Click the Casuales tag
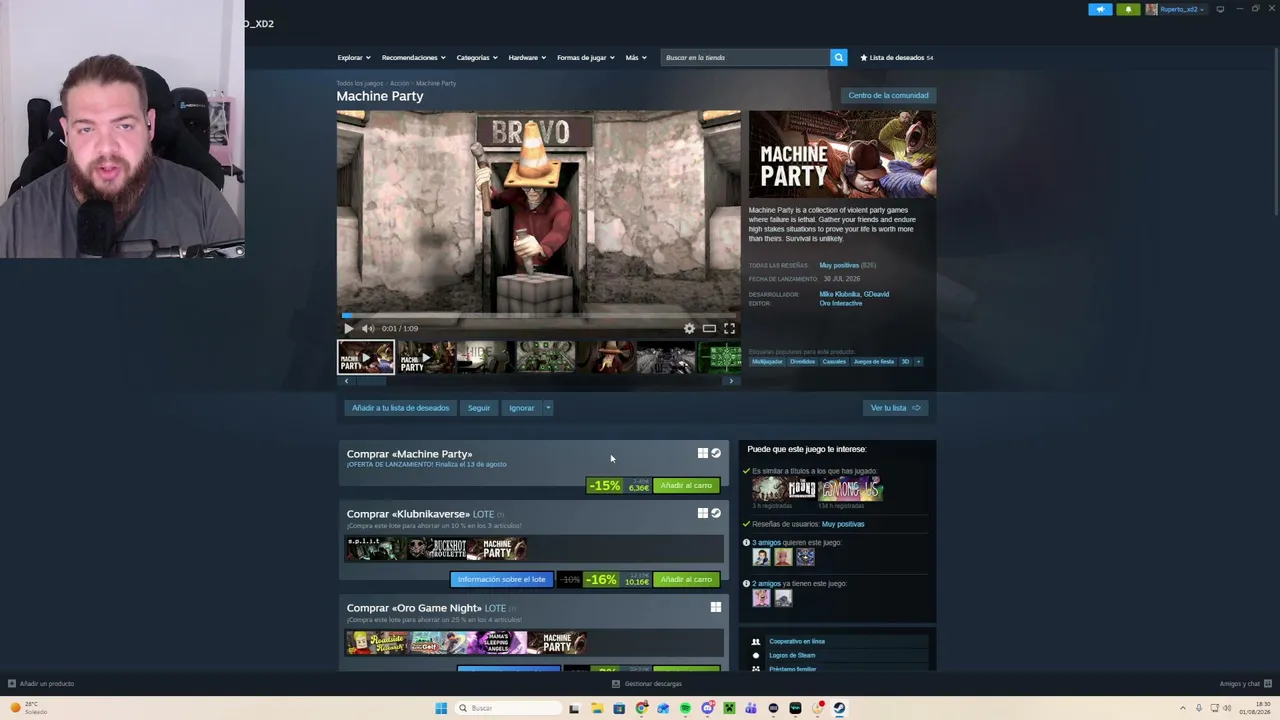1280x720 pixels. (x=834, y=362)
